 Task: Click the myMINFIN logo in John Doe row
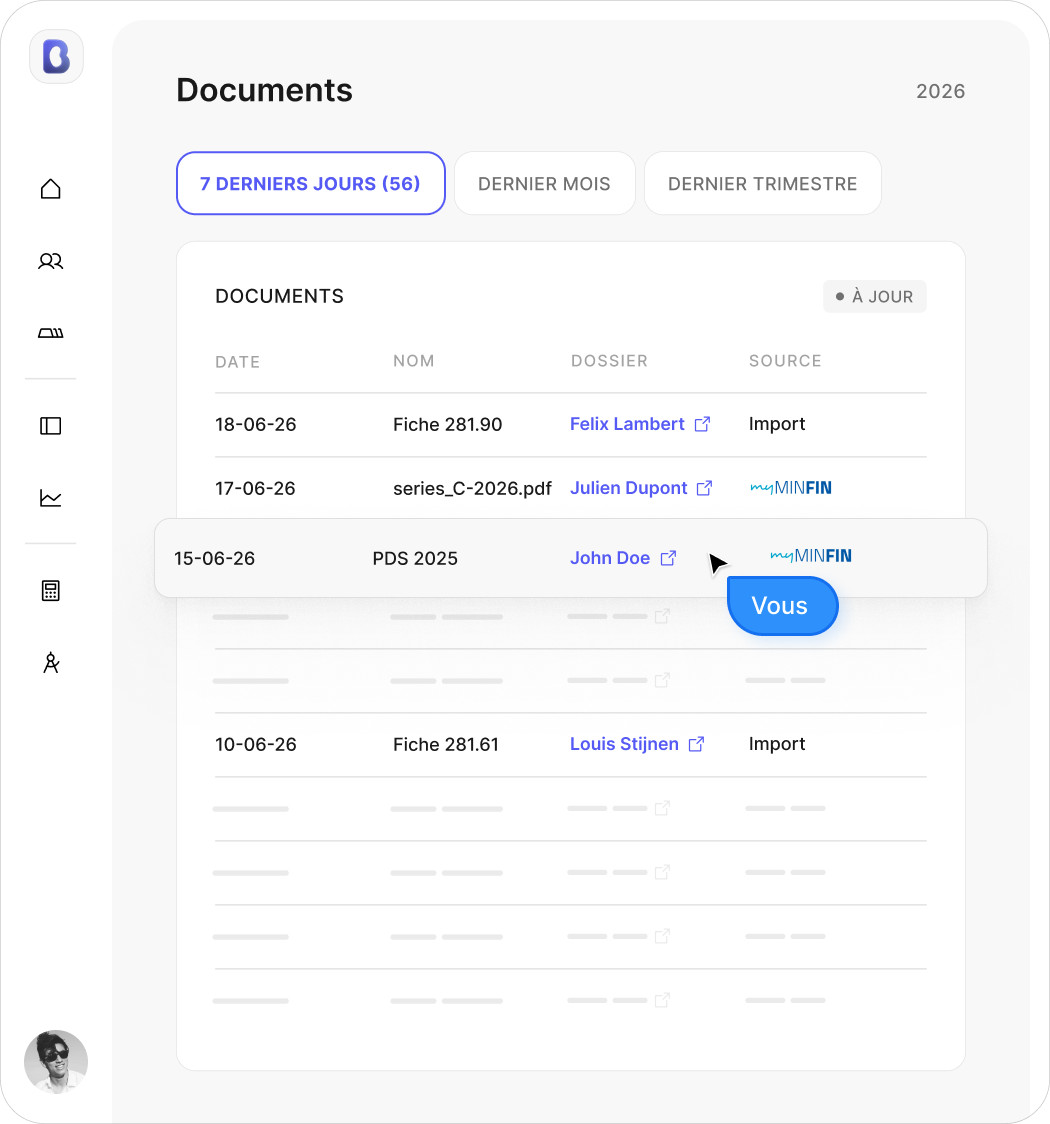[811, 556]
